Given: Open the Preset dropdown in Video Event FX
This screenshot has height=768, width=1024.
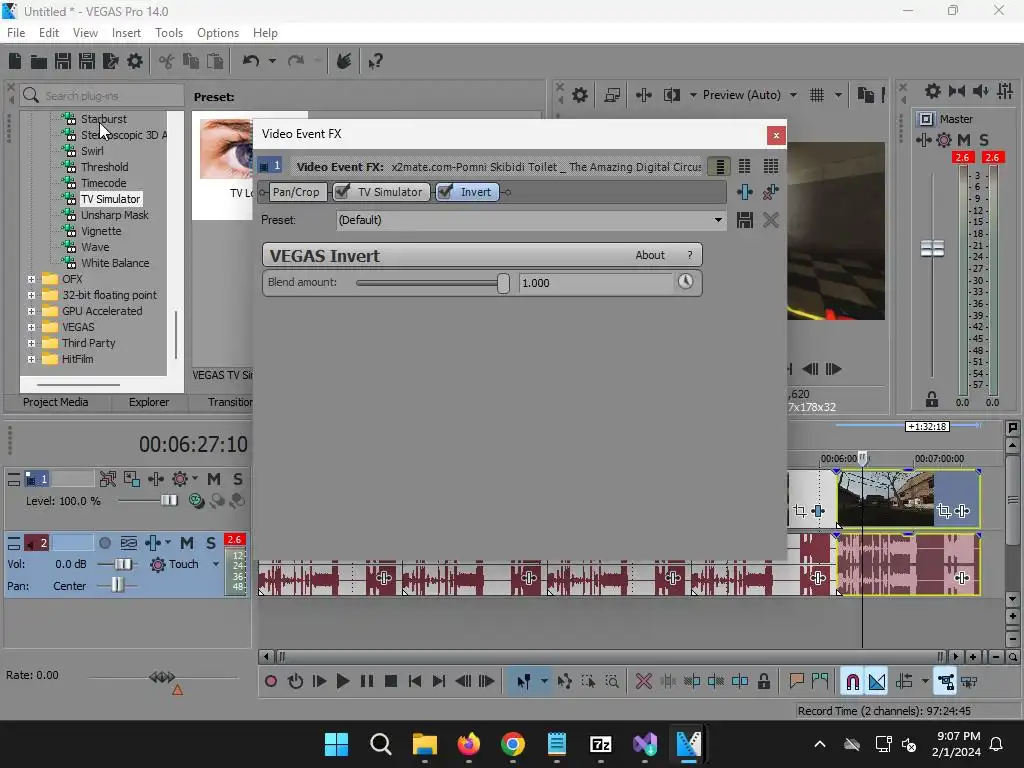Looking at the screenshot, I should (x=718, y=220).
